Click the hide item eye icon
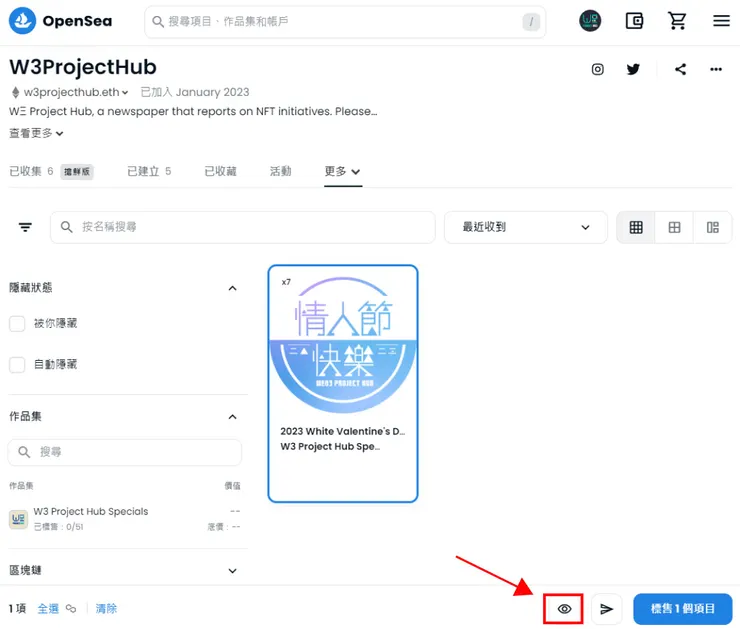 [563, 609]
